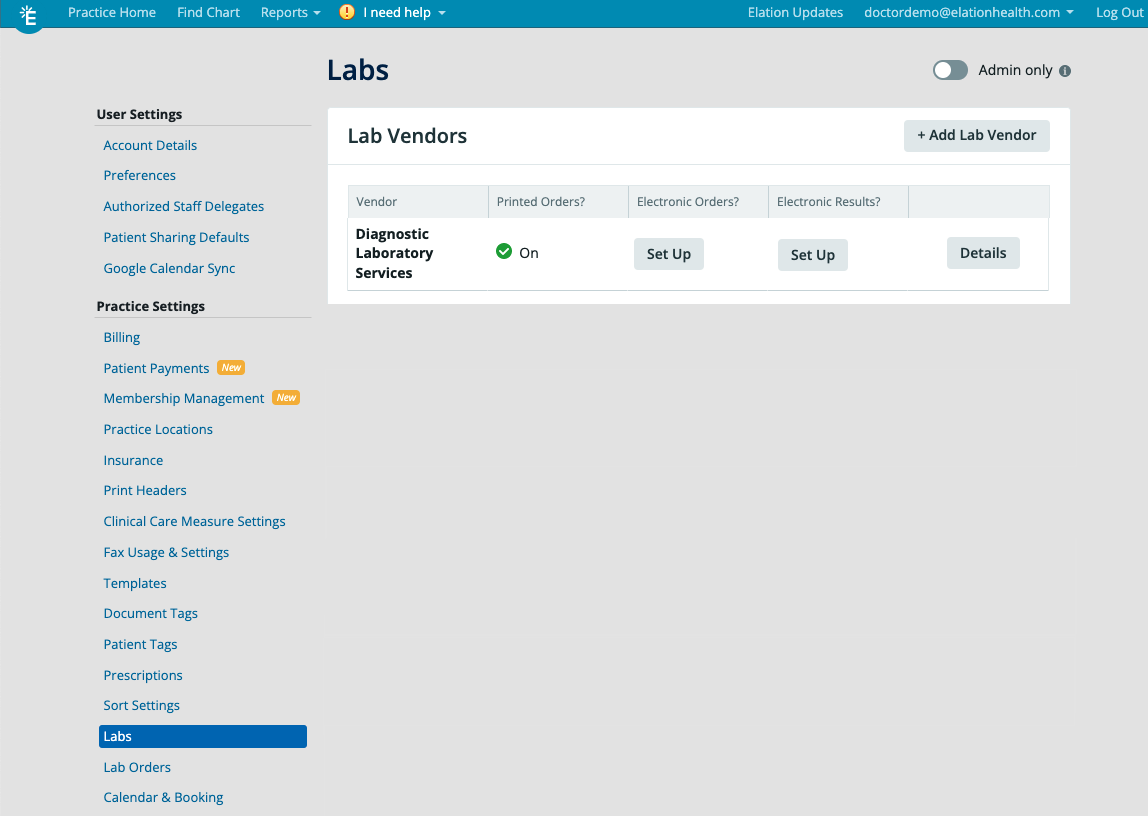The width and height of the screenshot is (1148, 816).
Task: Open Elation Updates
Action: click(795, 12)
